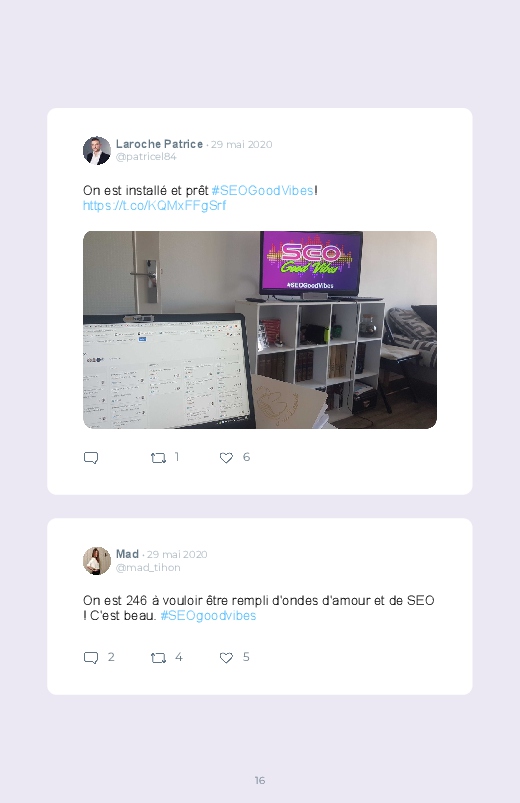Click the retweet count 4 on Mad's tweet

(x=178, y=657)
